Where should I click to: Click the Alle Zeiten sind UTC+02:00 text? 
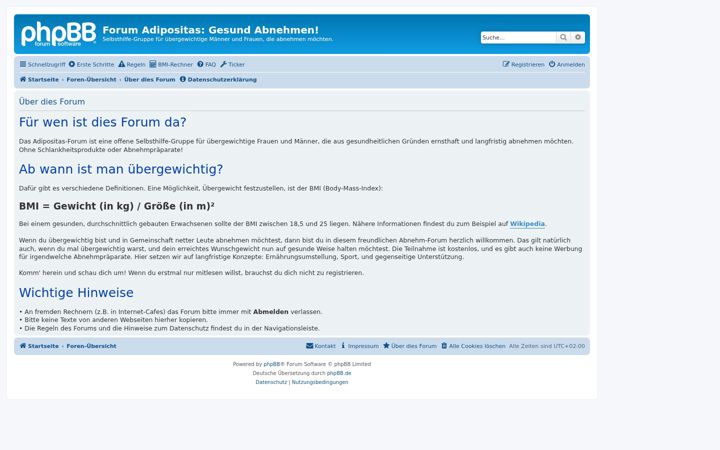point(547,346)
